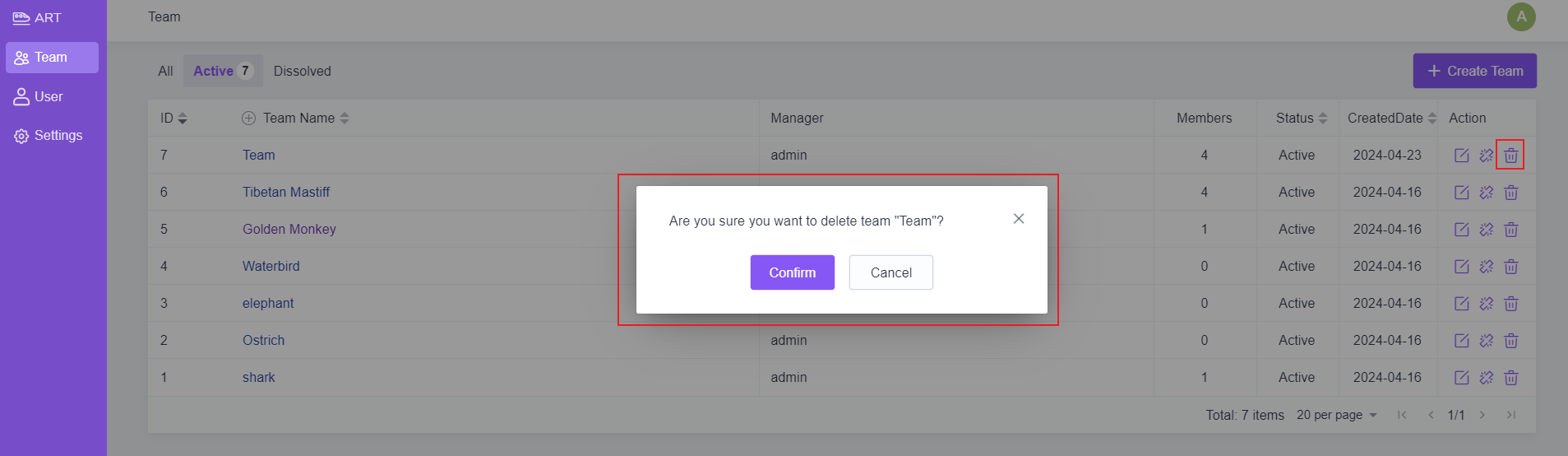Close the delete confirmation dialog with X
Screen dimensions: 1568x456
(x=1019, y=219)
